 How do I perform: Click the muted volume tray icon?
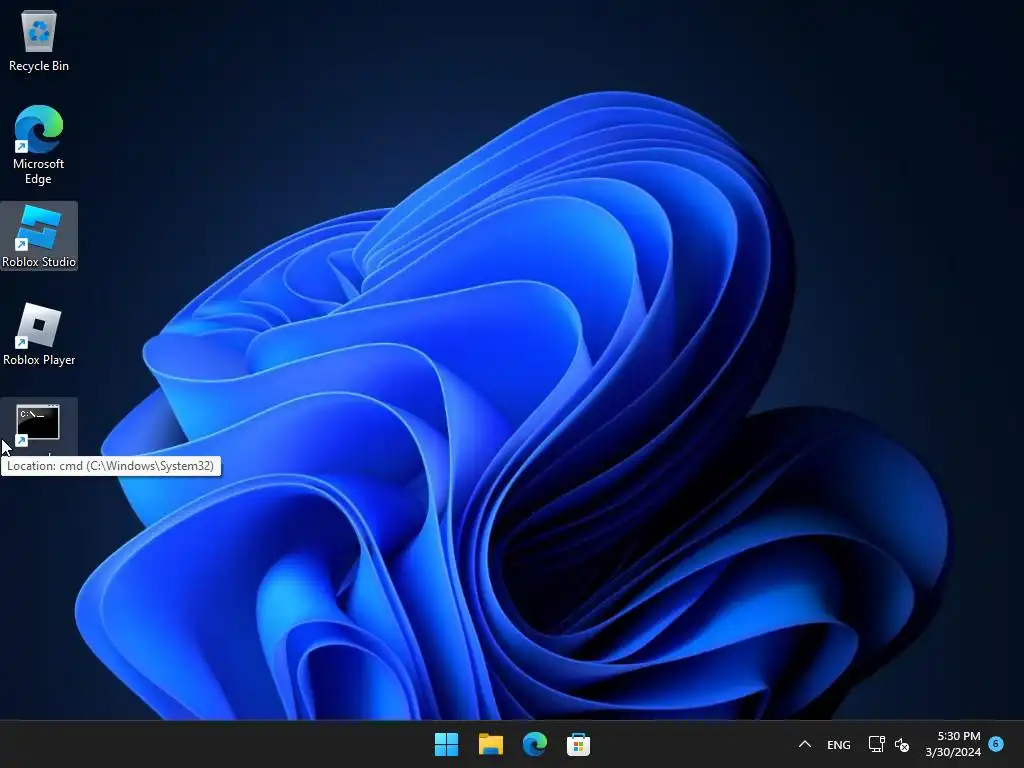pos(902,744)
